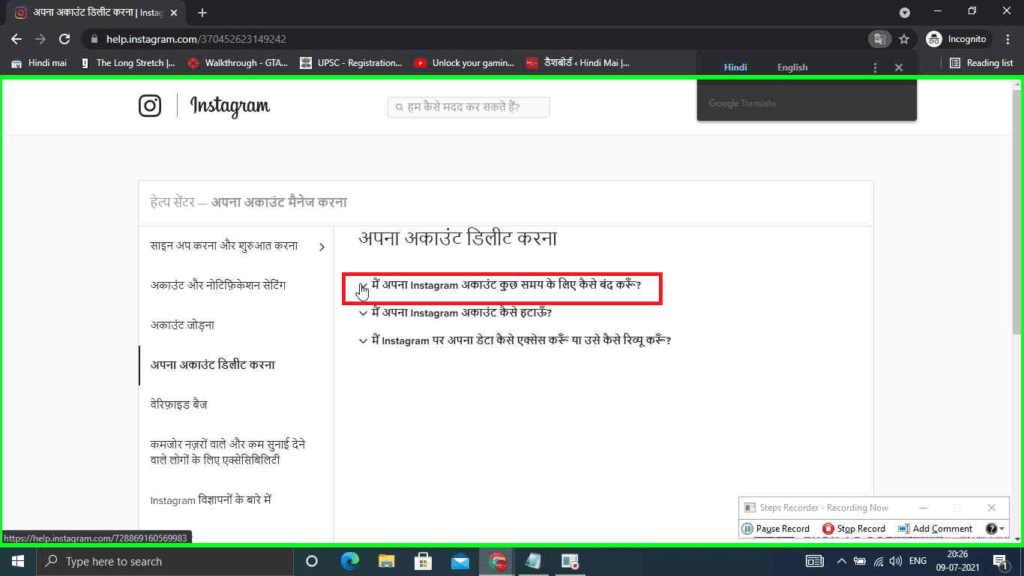Open accessibility (एक्सेसिबिलिटी) sidebar item
1024x576 pixels.
click(x=228, y=452)
